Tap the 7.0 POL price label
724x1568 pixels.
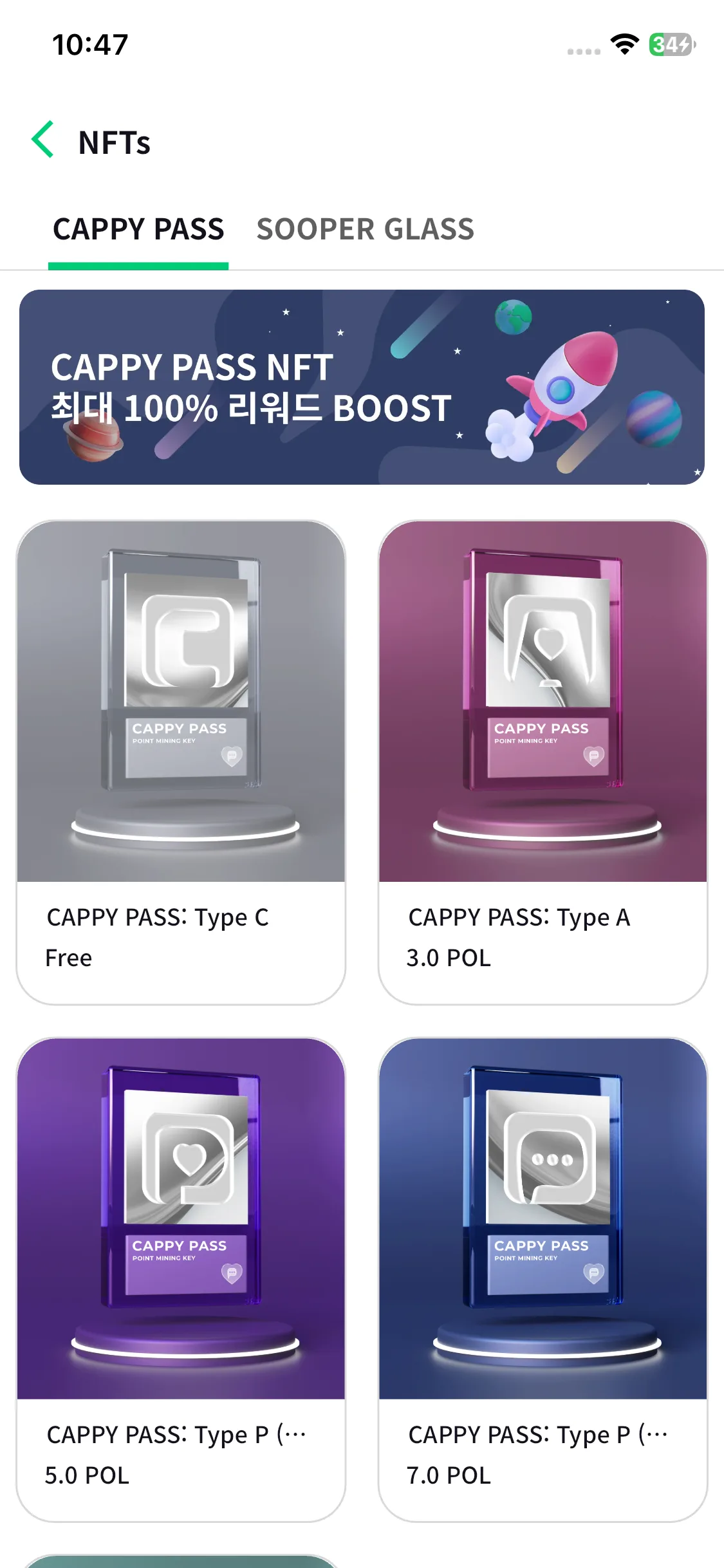449,1476
